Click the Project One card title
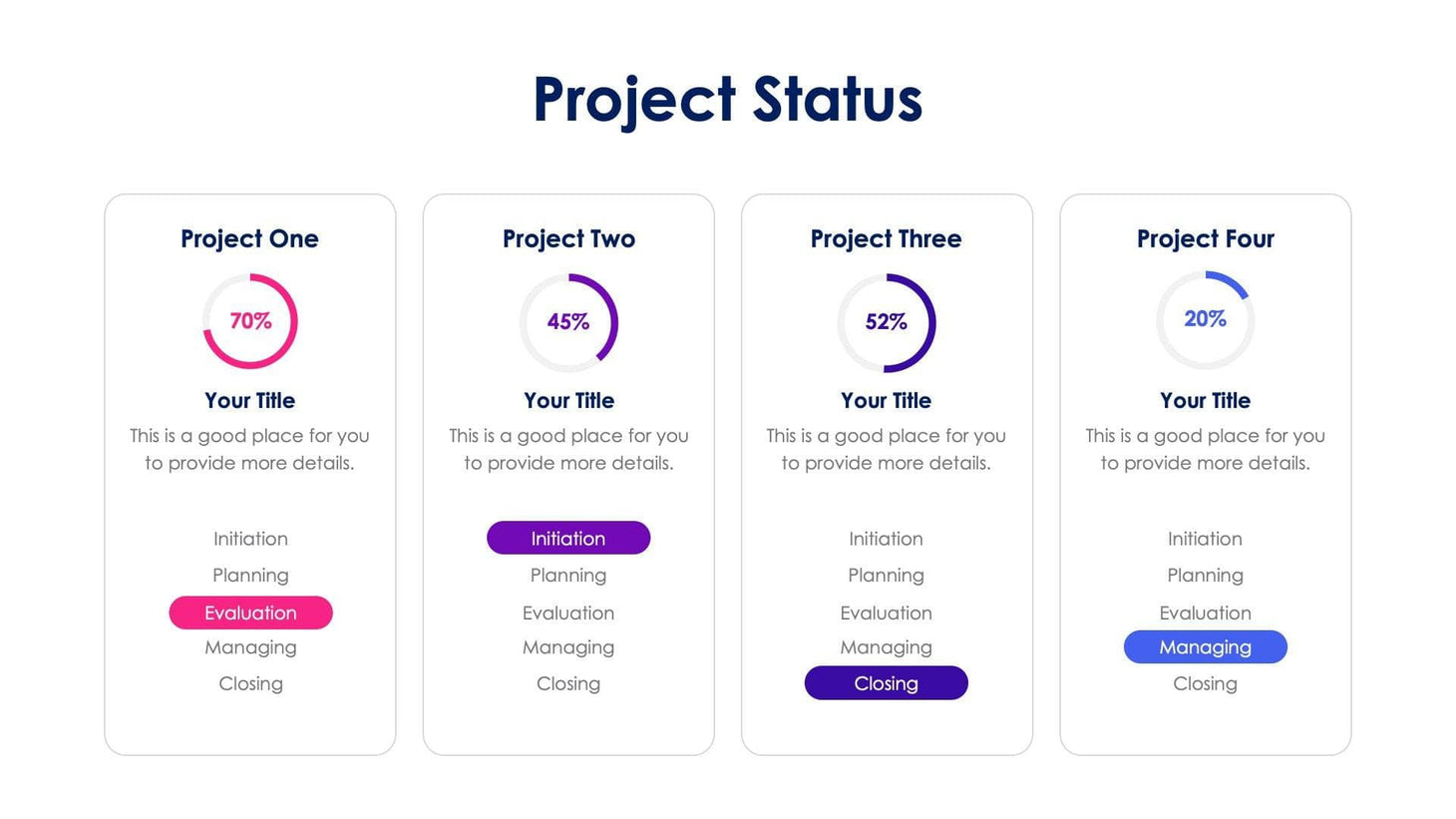Screen dimensions: 1456x819 (249, 238)
